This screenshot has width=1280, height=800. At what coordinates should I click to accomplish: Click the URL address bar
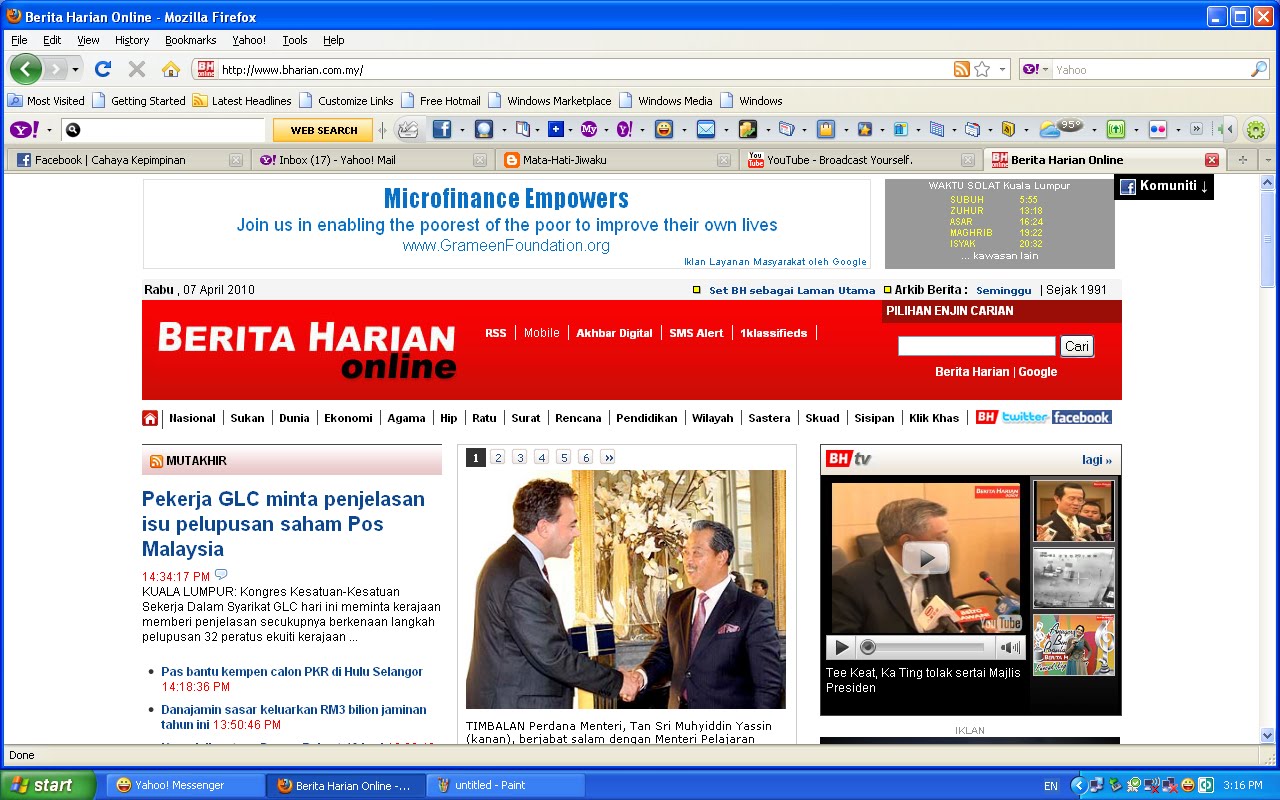pyautogui.click(x=584, y=70)
